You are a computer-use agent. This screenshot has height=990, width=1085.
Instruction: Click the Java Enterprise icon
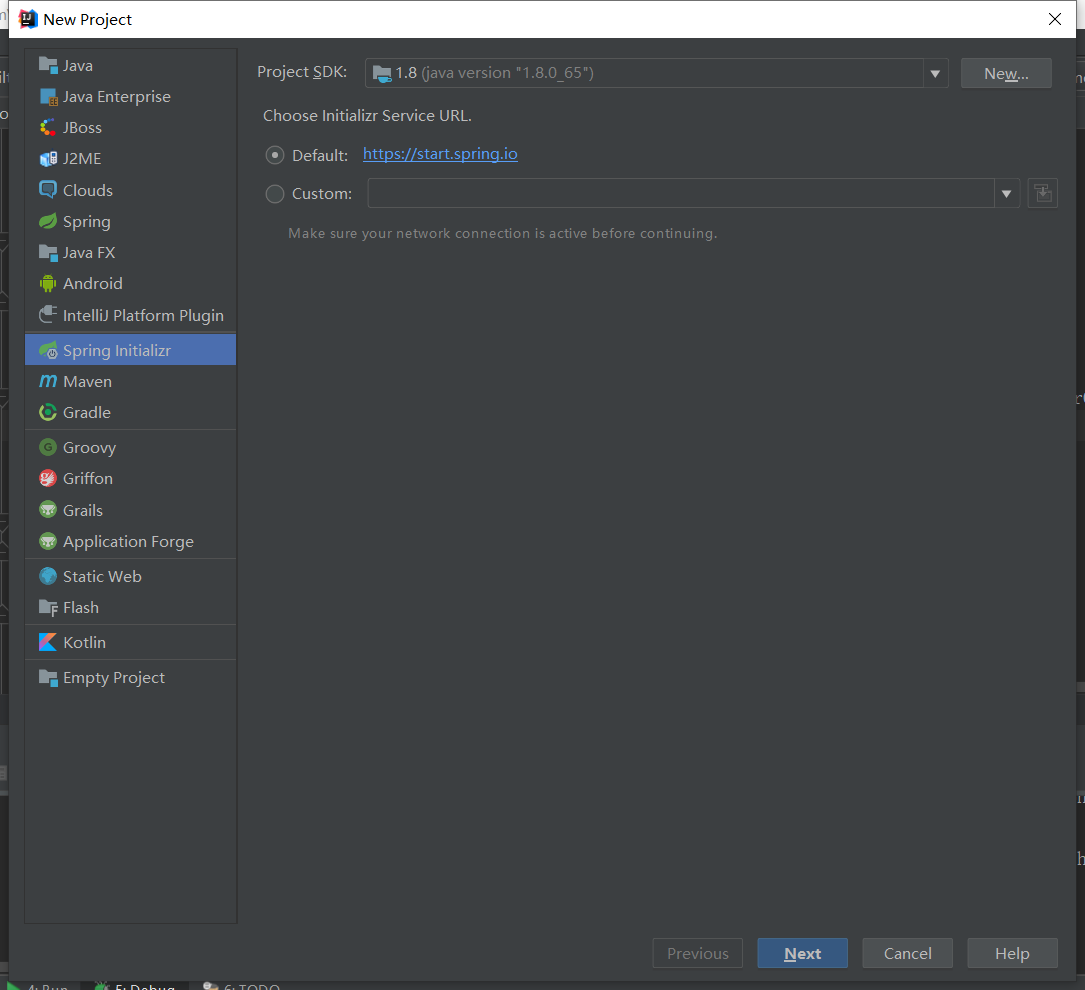point(48,97)
